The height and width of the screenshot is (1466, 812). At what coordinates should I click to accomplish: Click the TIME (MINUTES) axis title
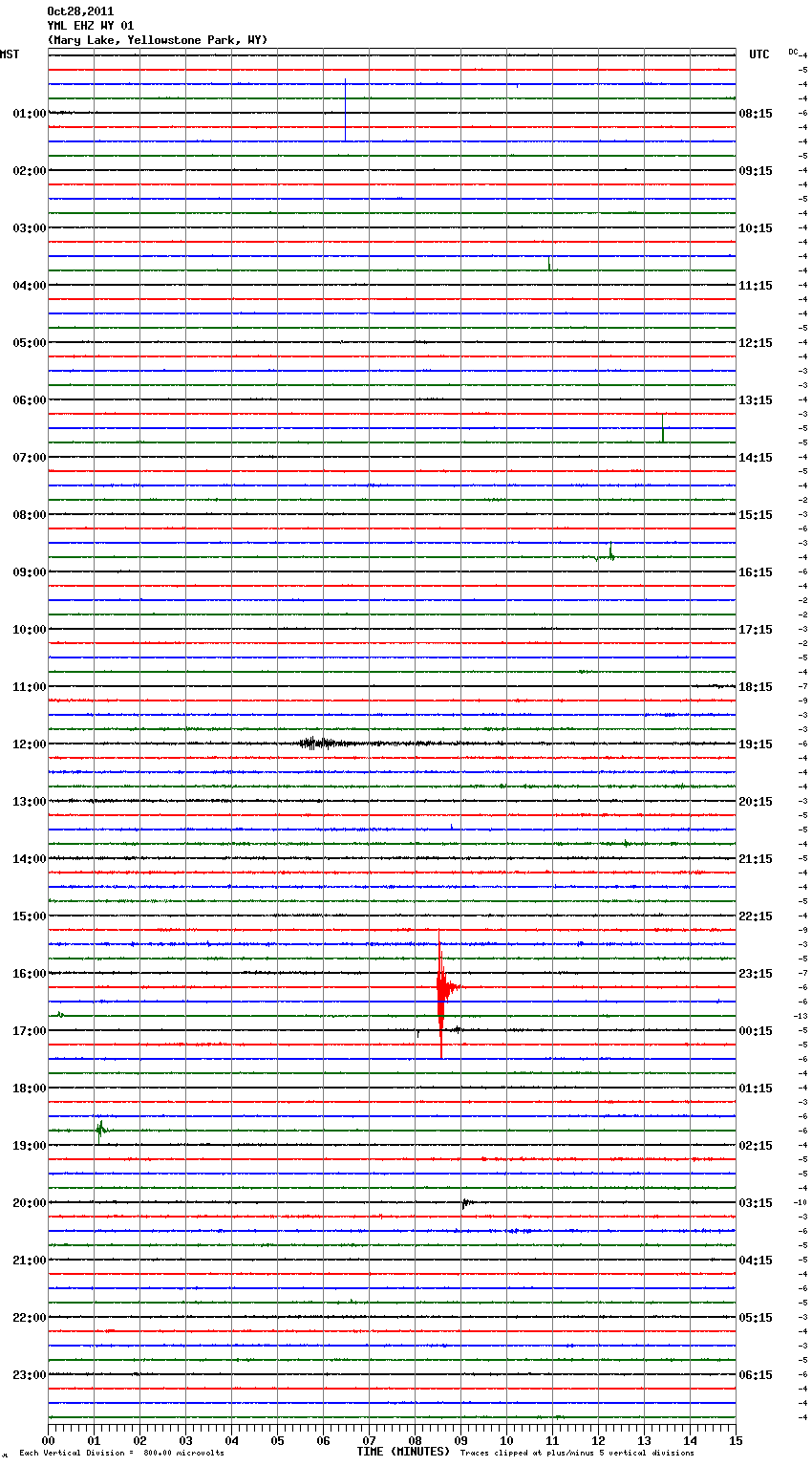(x=403, y=1452)
